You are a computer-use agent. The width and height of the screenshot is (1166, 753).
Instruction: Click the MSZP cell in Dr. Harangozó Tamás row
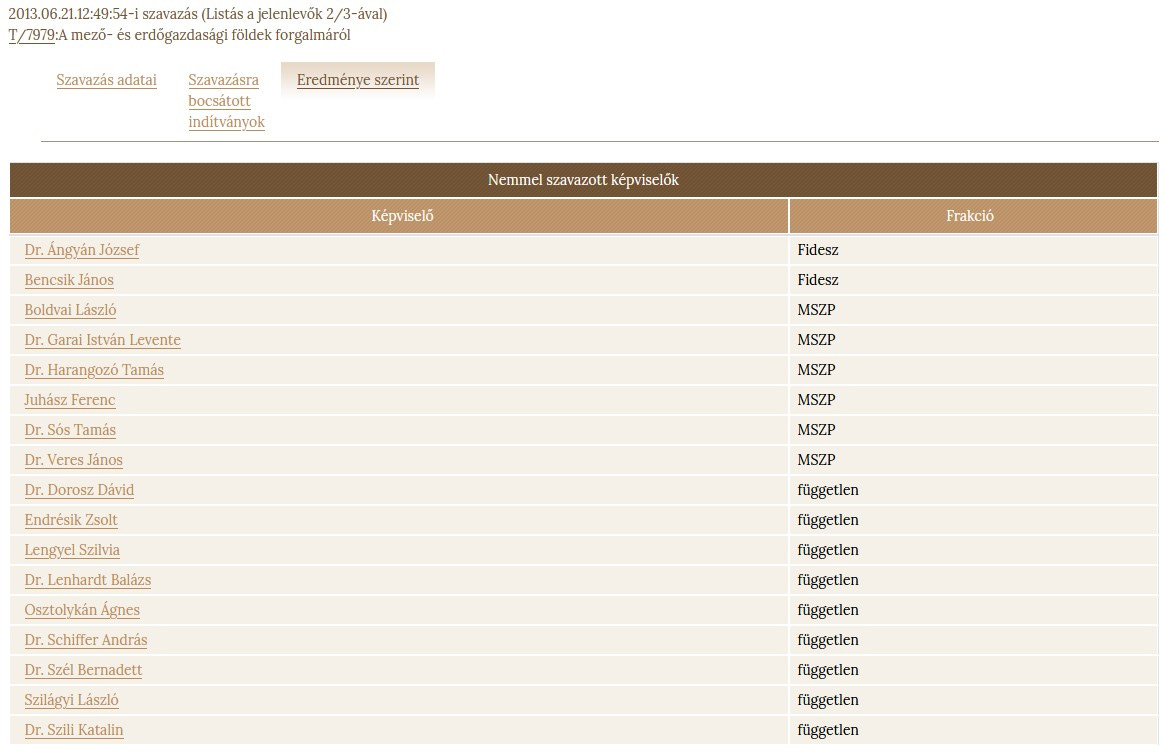(973, 369)
